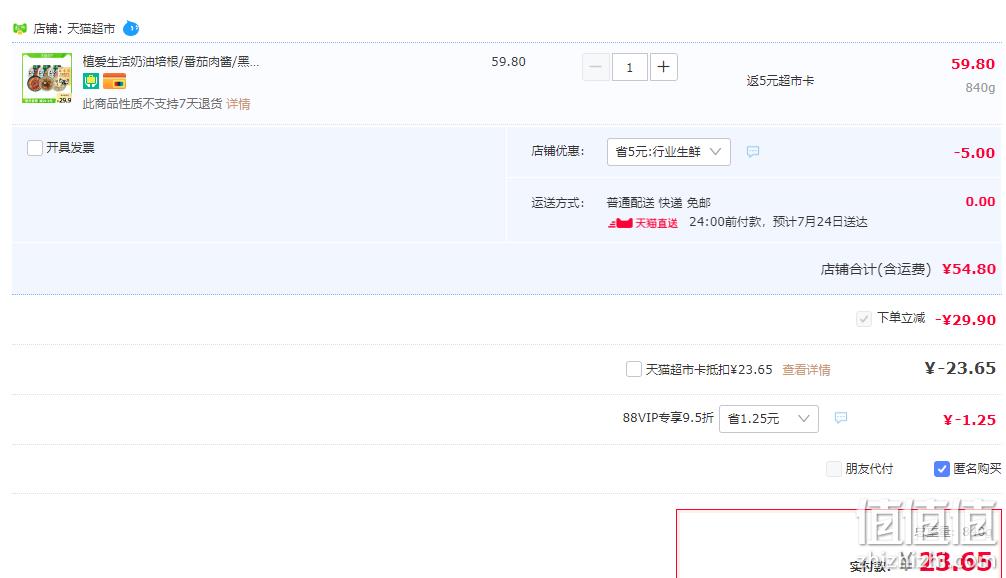Viewport: 1006px width, 578px height.
Task: Tick the 朋友代付 checkbox
Action: click(x=833, y=469)
